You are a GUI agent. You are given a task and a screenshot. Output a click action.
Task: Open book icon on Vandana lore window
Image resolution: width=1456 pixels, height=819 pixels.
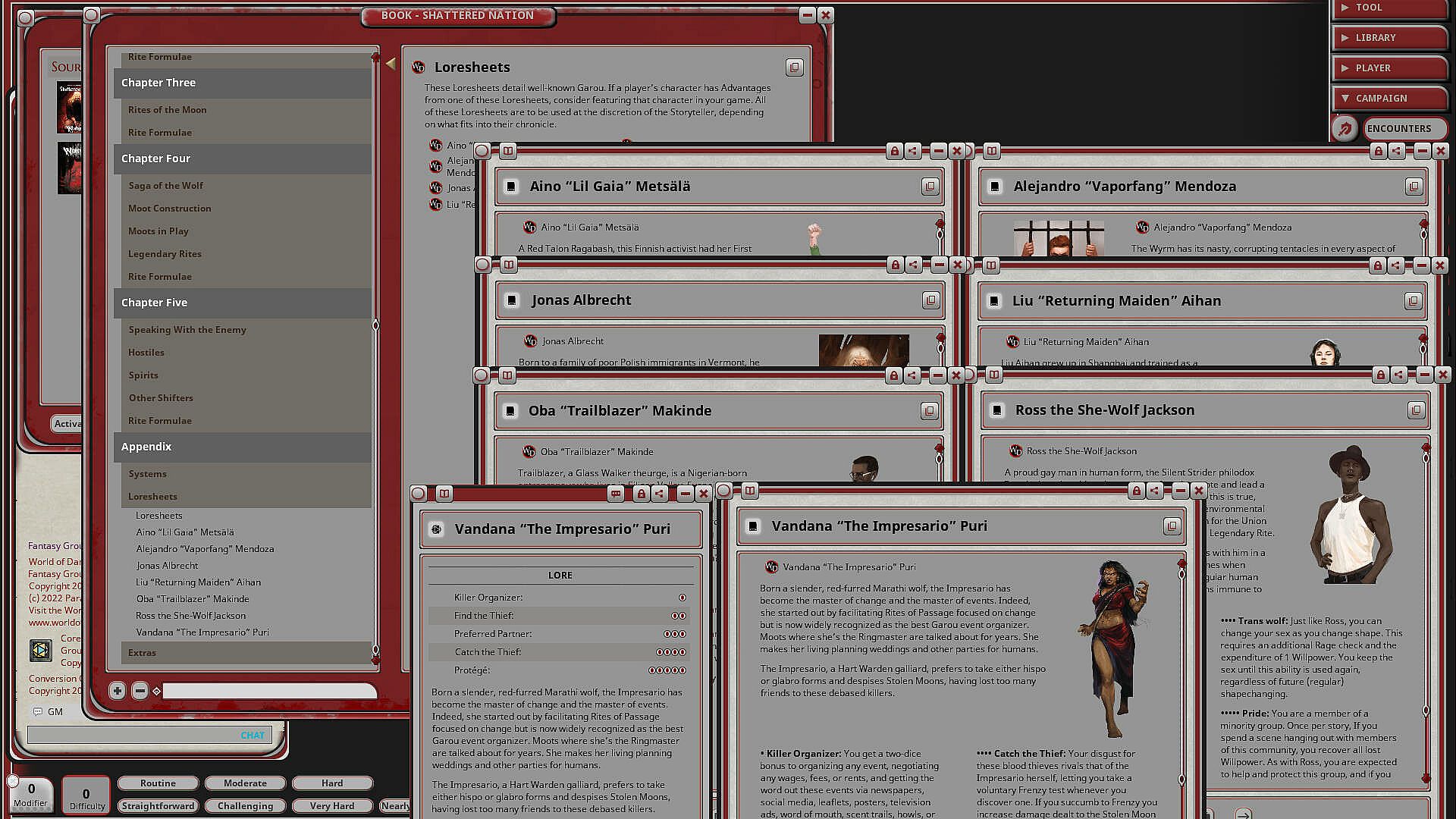point(444,494)
